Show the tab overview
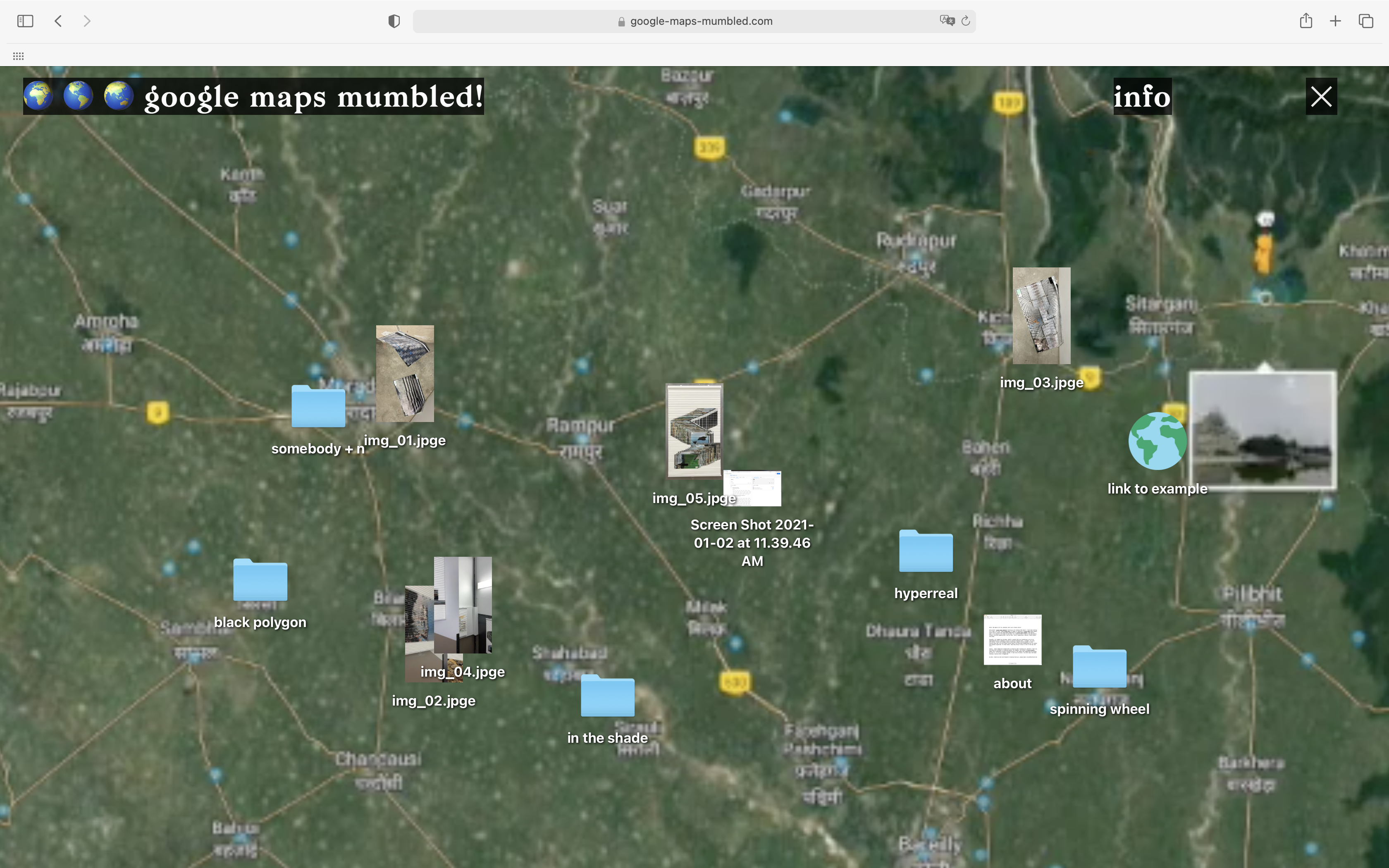This screenshot has width=1389, height=868. coord(1366,21)
